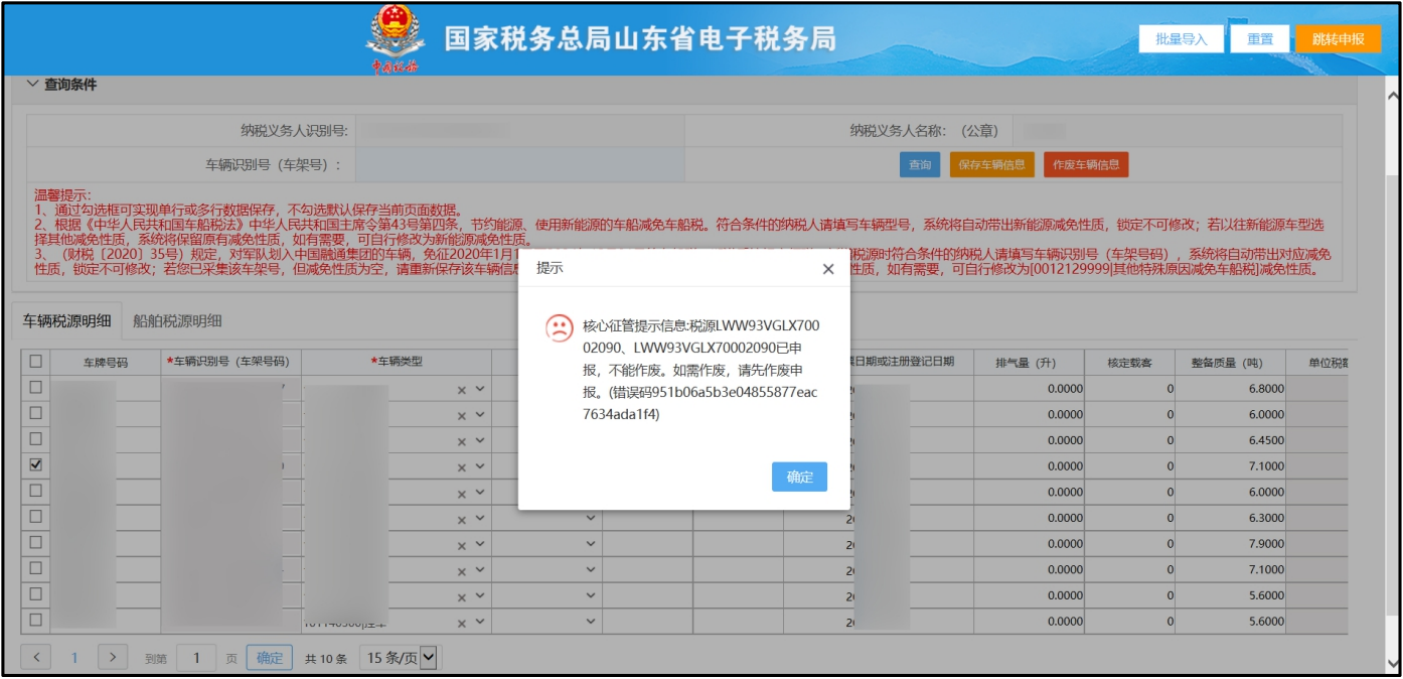Image resolution: width=1403 pixels, height=679 pixels.
Task: Open the 15条/页 page size dropdown
Action: point(400,657)
